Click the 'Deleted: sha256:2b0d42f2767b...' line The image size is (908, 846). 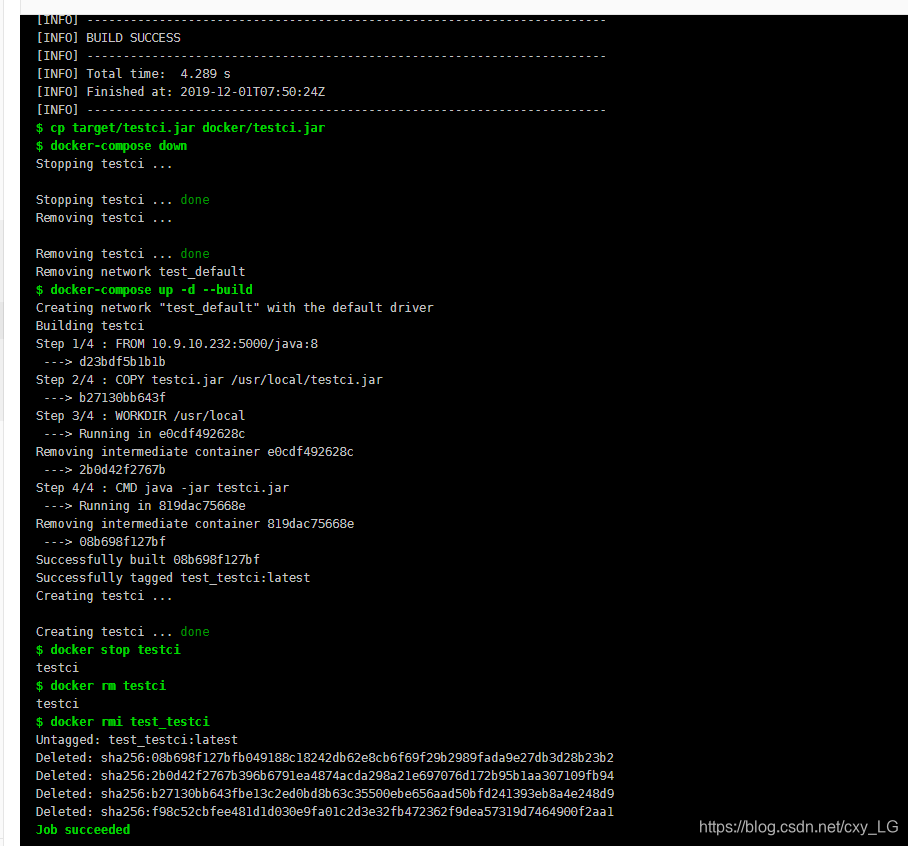click(325, 775)
